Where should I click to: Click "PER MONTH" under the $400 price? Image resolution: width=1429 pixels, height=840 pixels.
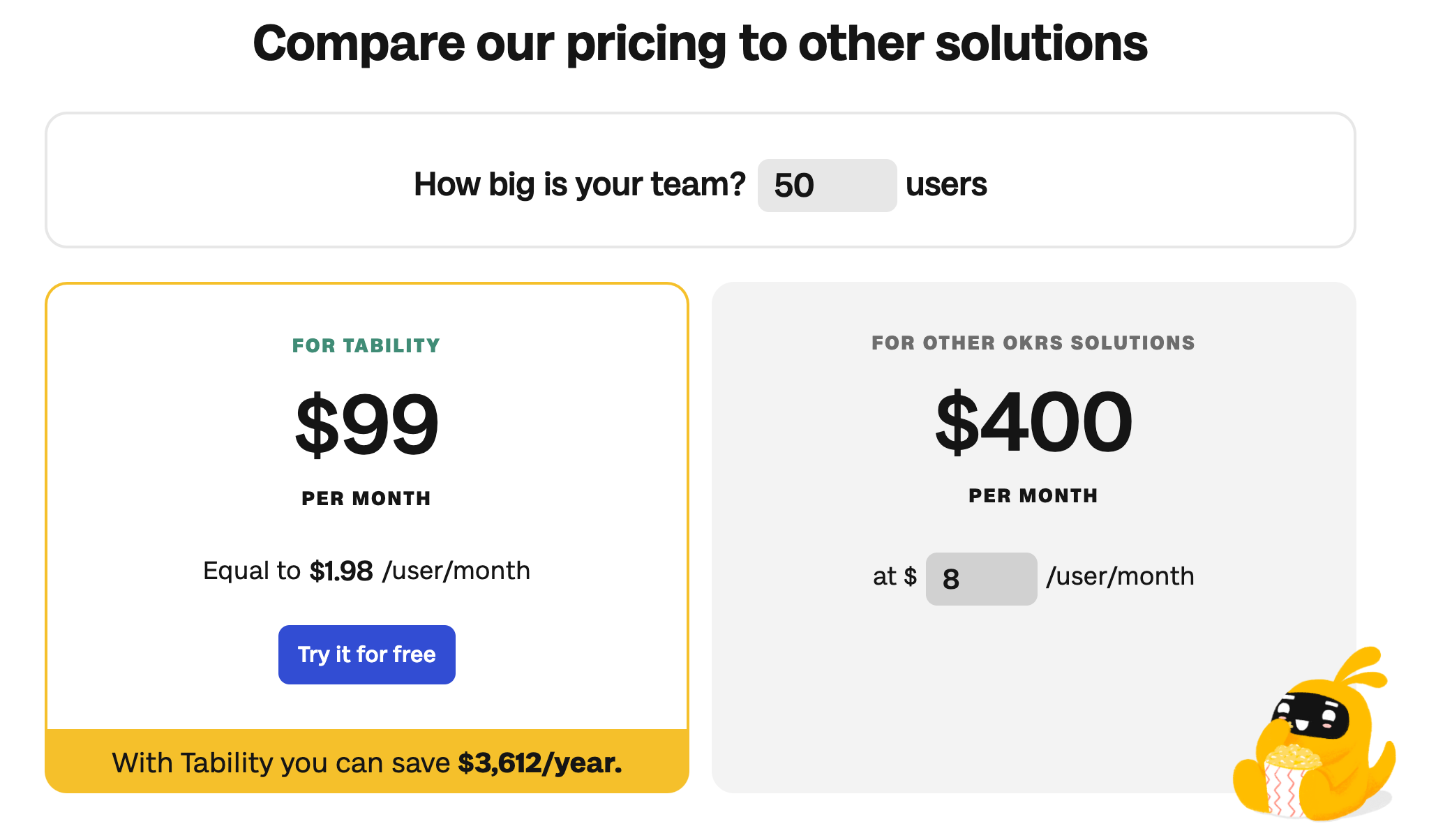tap(1033, 495)
